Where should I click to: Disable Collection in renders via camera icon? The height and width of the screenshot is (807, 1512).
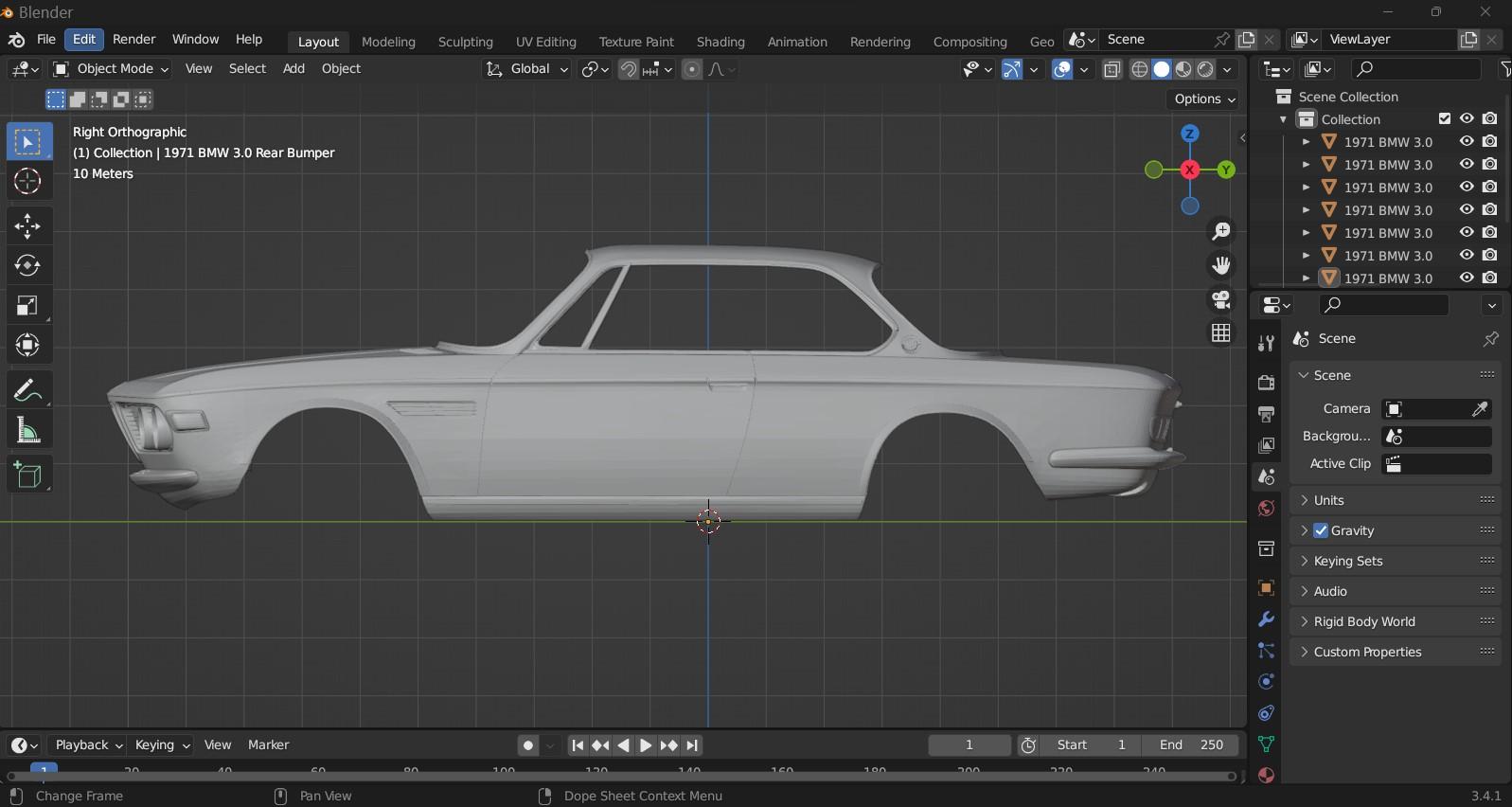(x=1490, y=119)
